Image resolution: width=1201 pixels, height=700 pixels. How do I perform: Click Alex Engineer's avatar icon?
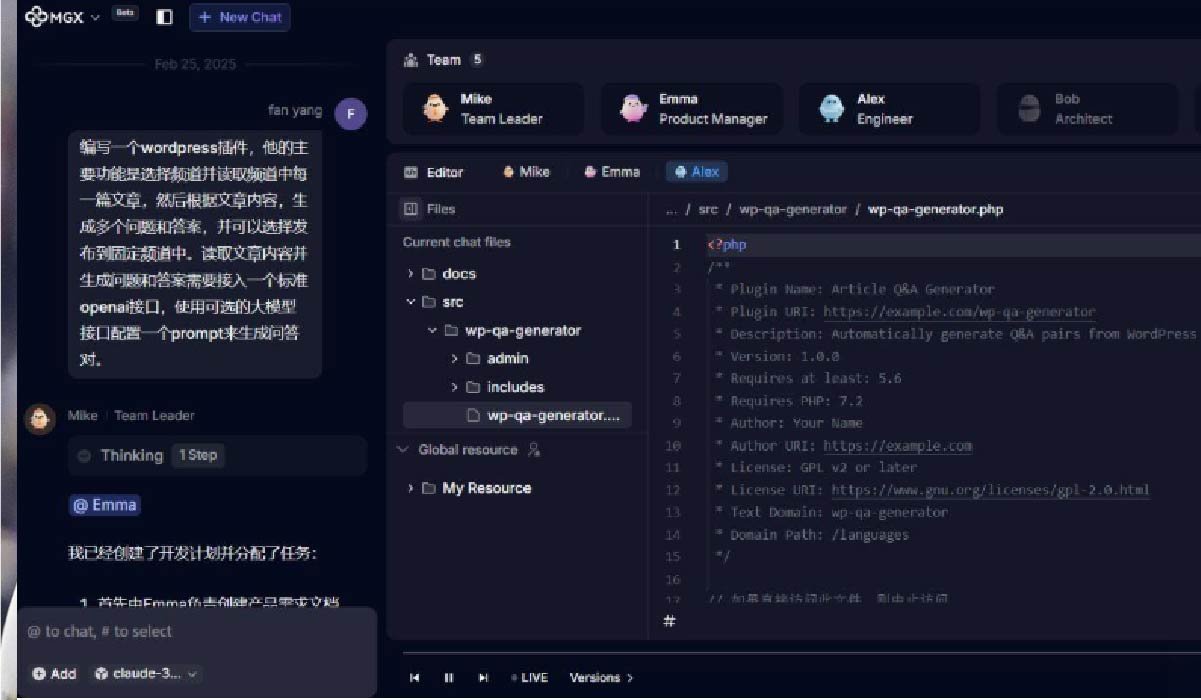pos(831,109)
